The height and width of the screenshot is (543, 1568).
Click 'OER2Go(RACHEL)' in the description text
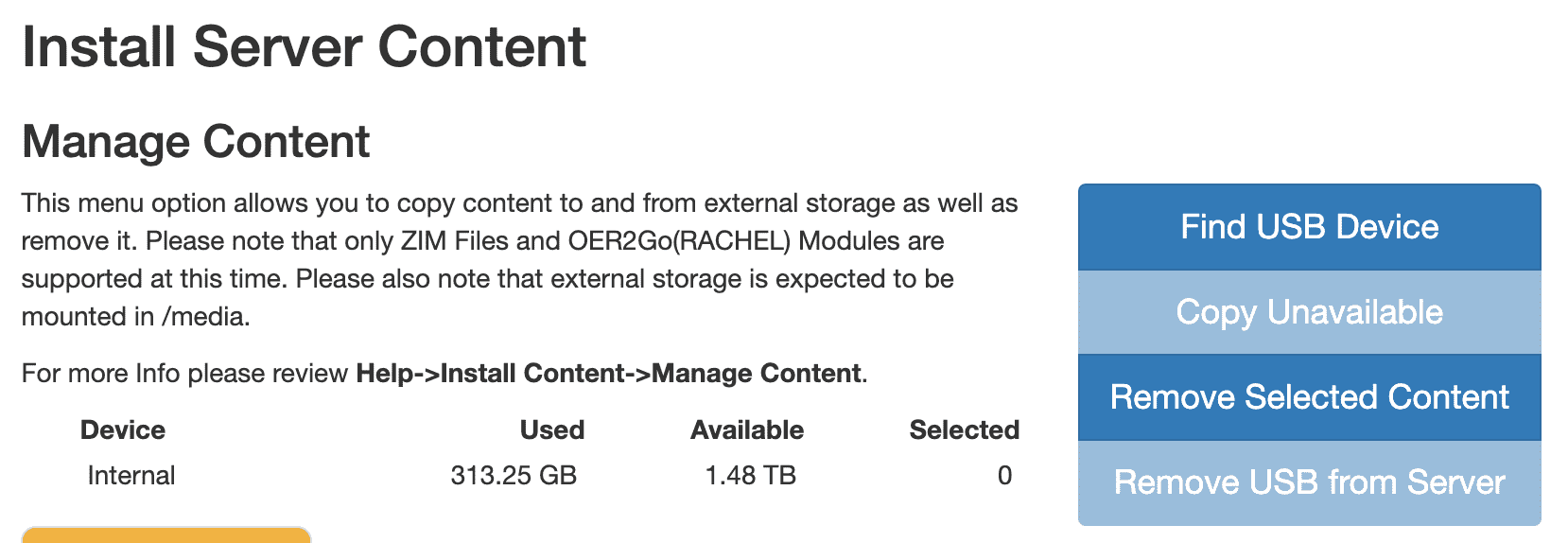pos(679,241)
